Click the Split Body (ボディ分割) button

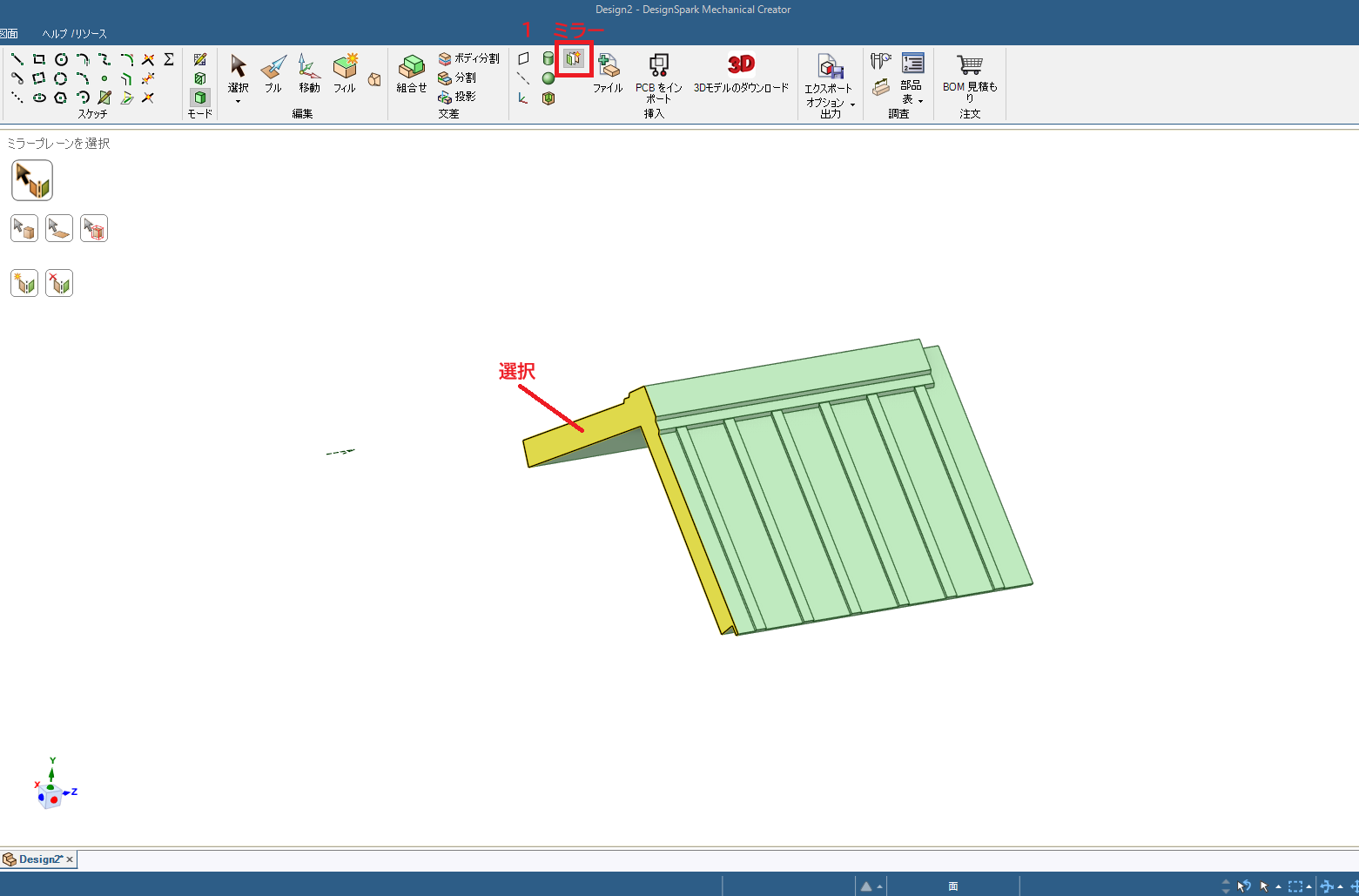point(468,58)
